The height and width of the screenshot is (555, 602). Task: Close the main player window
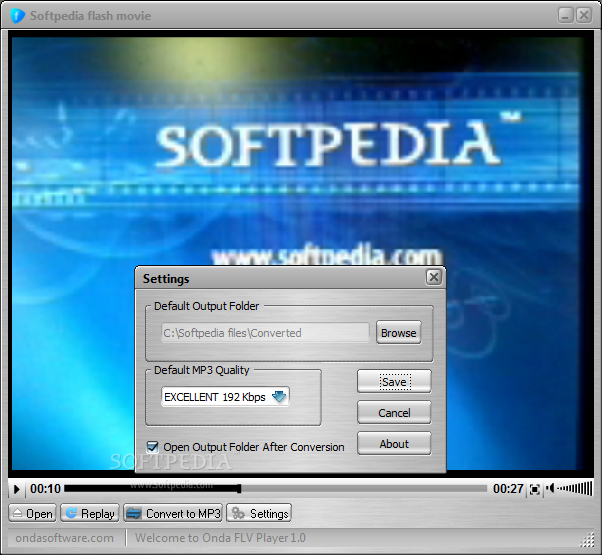click(584, 15)
